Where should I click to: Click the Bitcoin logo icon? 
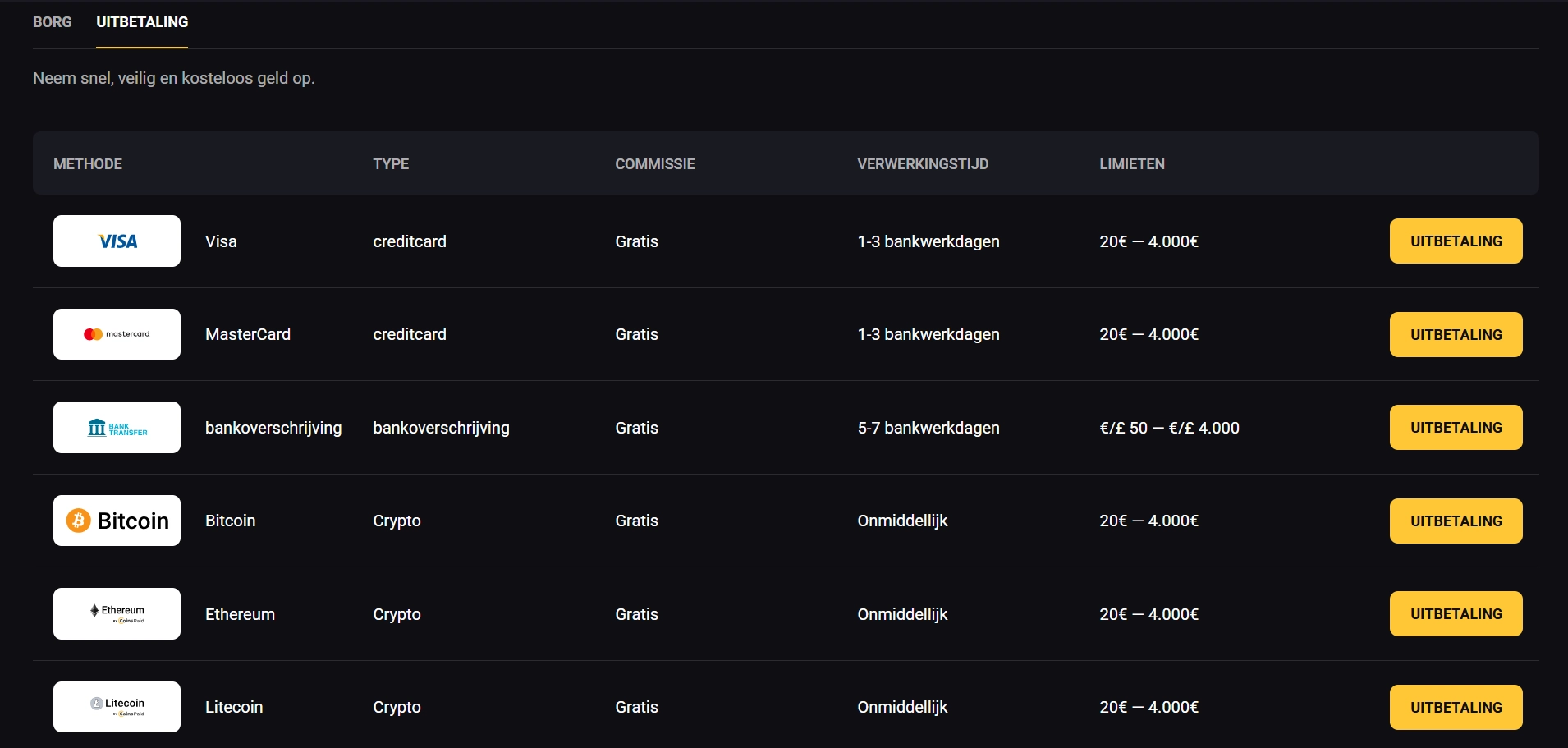coord(117,521)
